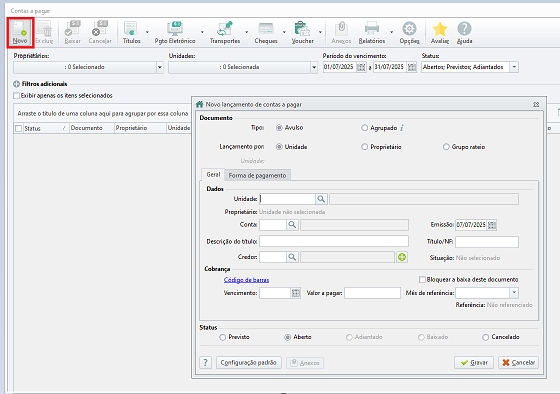Toggle the select-all checkbox in grid header

click(19, 128)
